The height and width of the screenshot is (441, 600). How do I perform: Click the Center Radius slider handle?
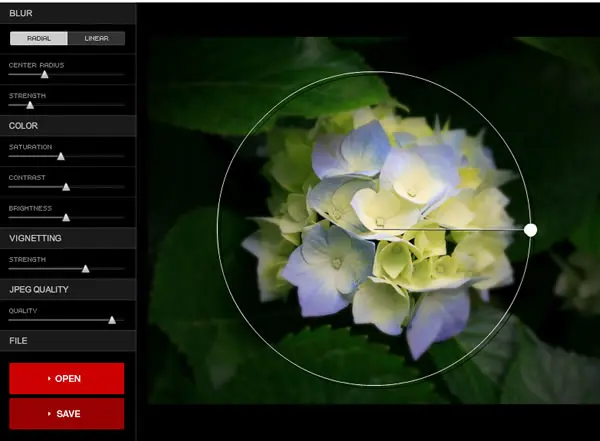[44, 74]
